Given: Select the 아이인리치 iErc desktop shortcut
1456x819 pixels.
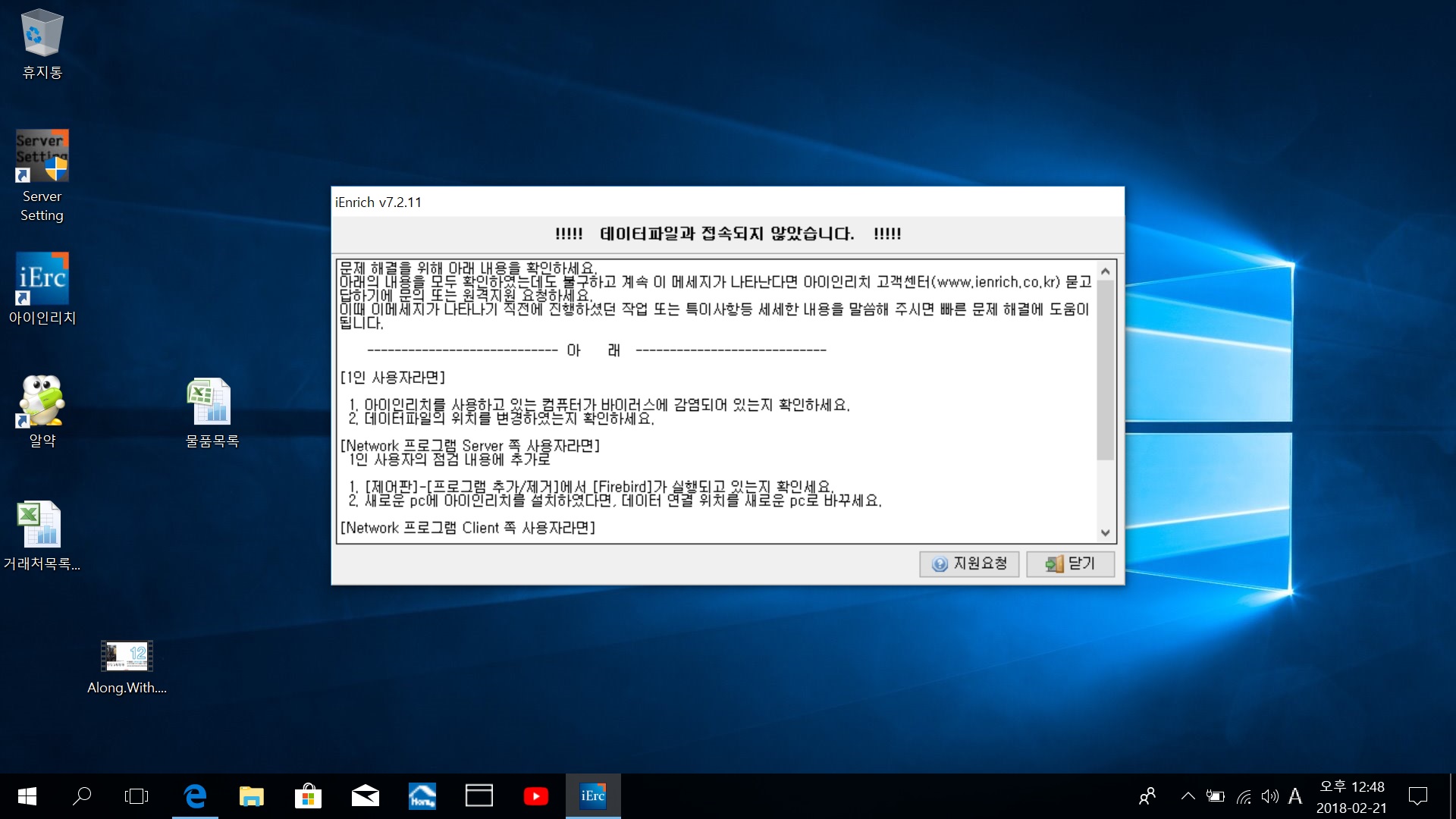Looking at the screenshot, I should click(42, 278).
